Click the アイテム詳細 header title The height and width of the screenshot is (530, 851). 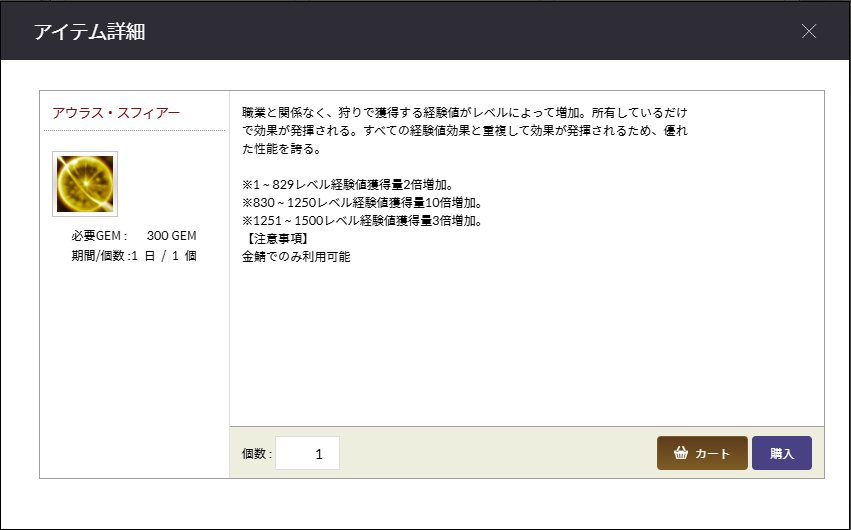click(x=90, y=31)
